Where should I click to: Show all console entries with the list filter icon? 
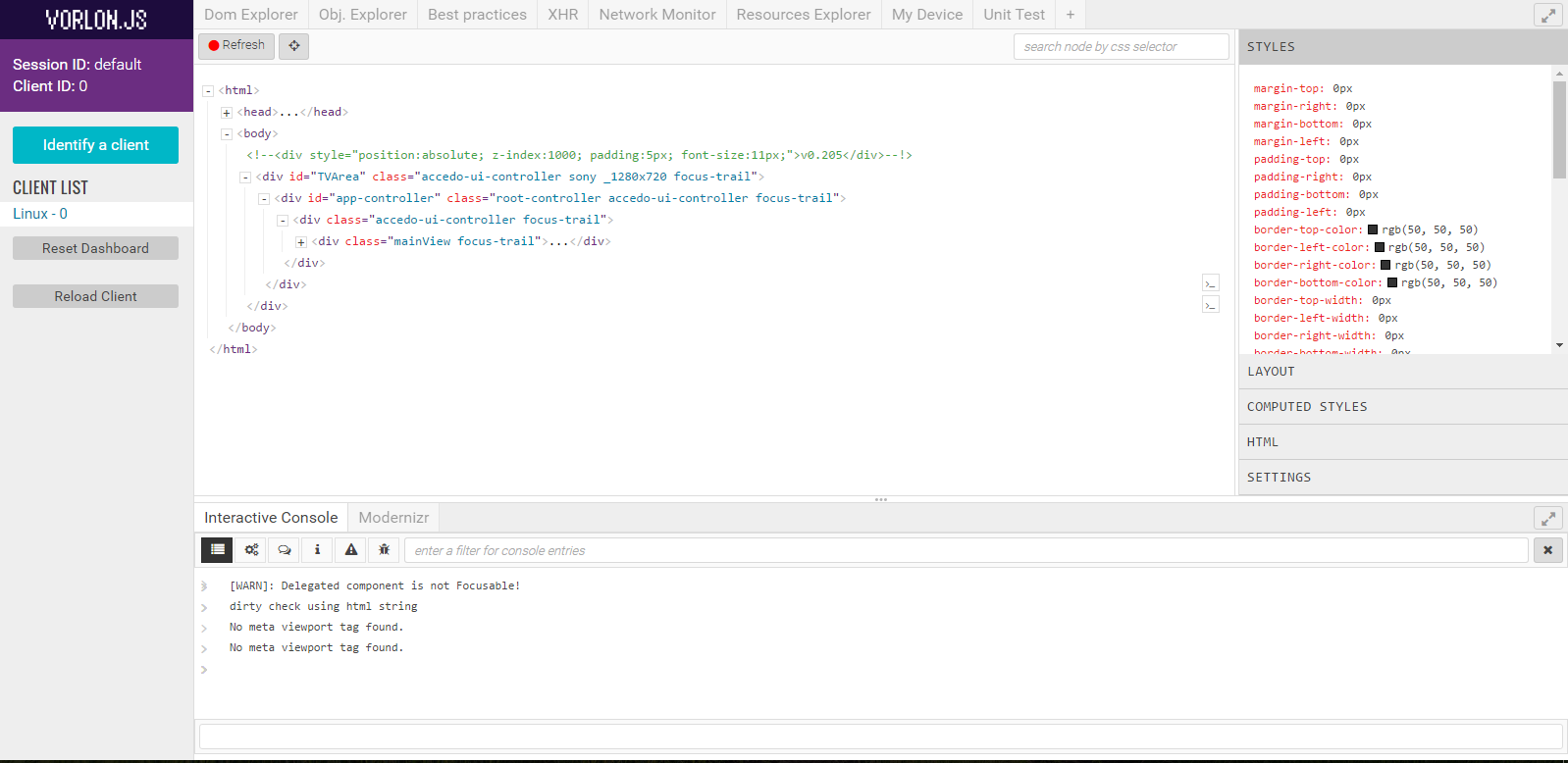point(218,550)
